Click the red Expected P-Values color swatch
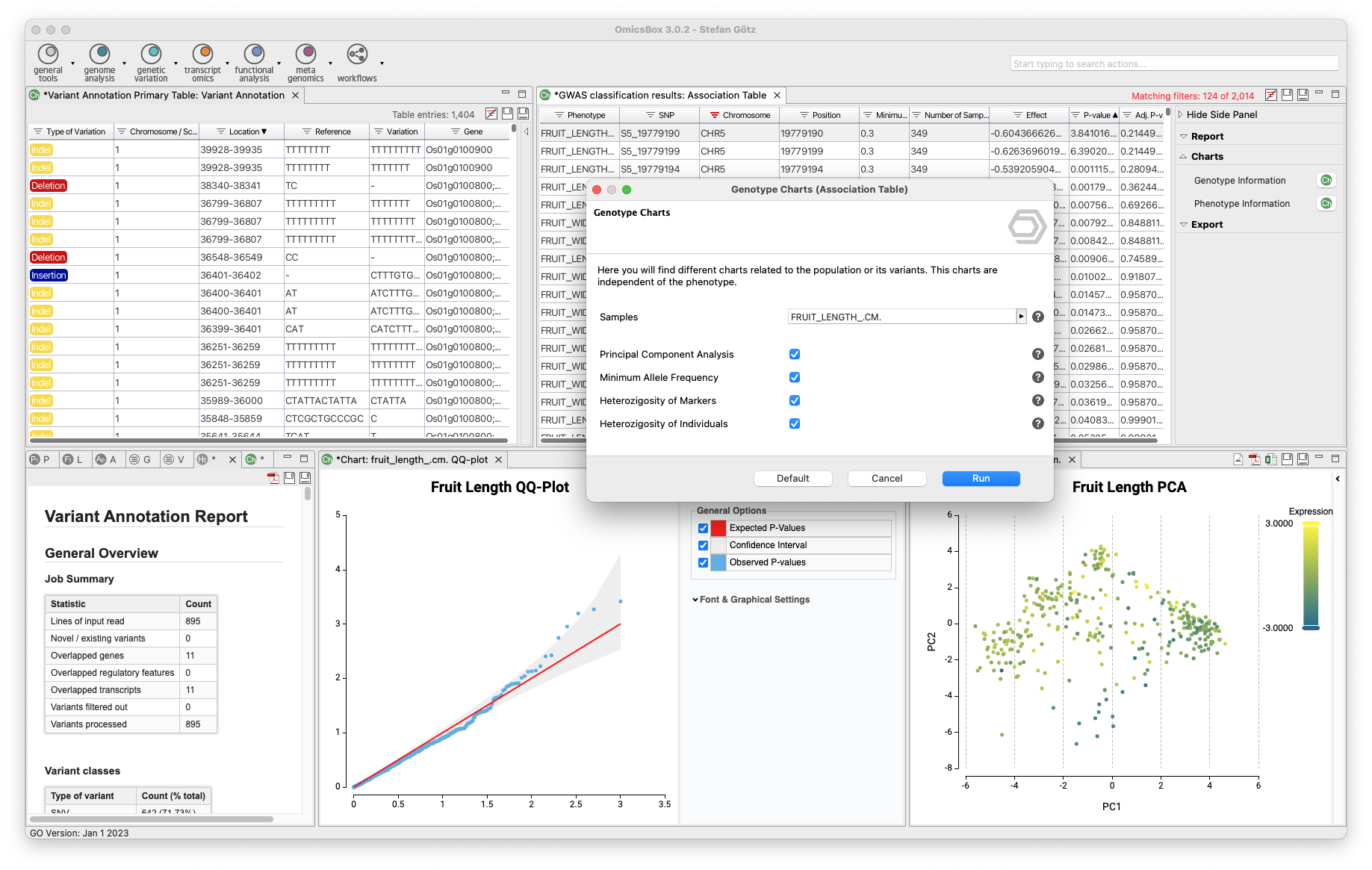 [x=718, y=529]
